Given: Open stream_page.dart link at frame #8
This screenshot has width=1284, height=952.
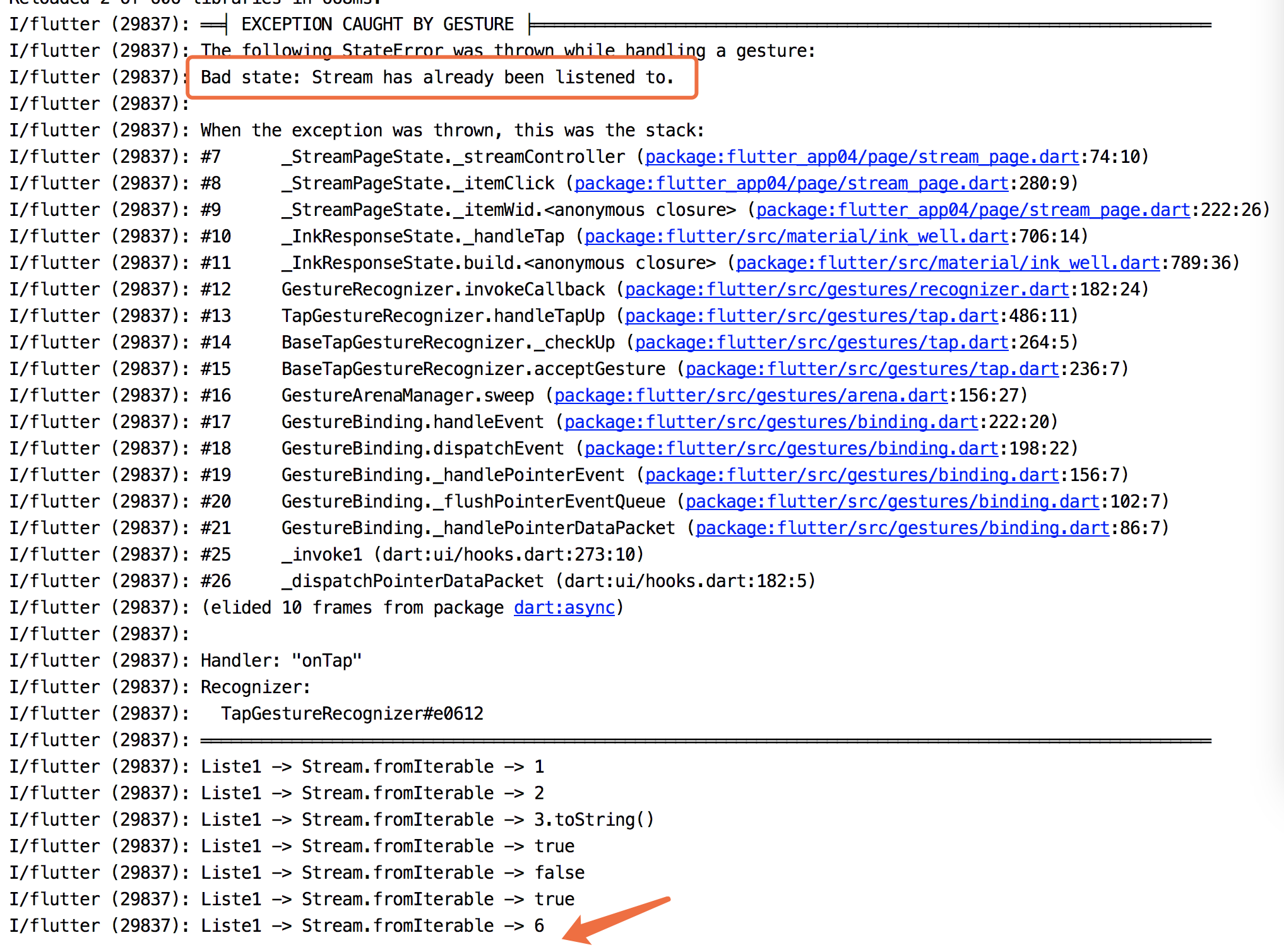Looking at the screenshot, I should tap(791, 183).
